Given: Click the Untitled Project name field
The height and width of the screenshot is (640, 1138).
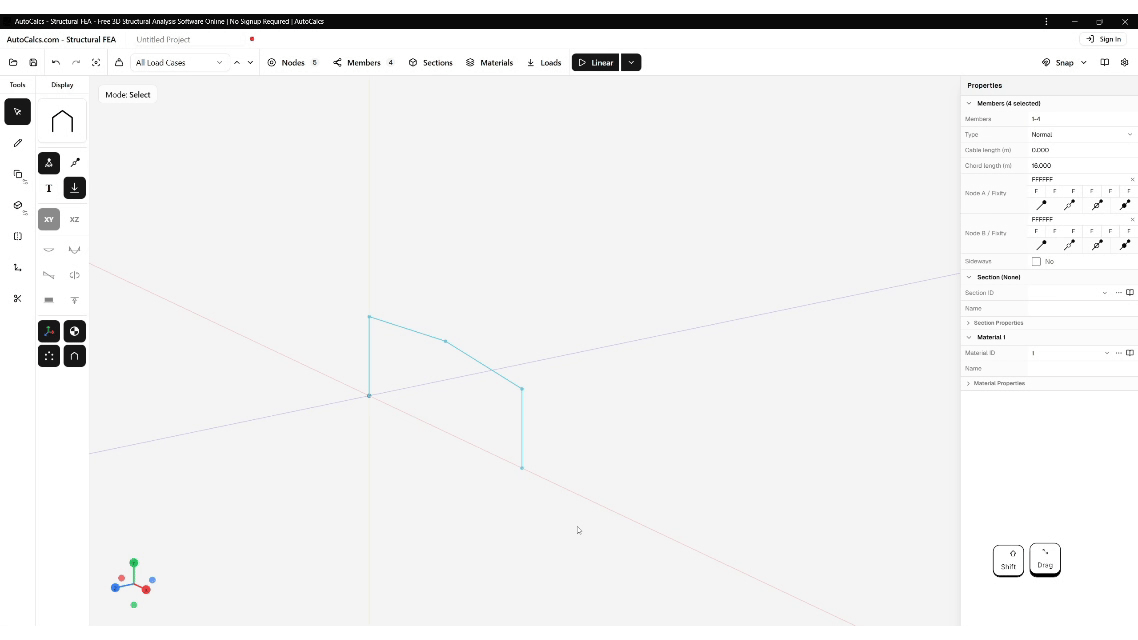Looking at the screenshot, I should coord(163,39).
